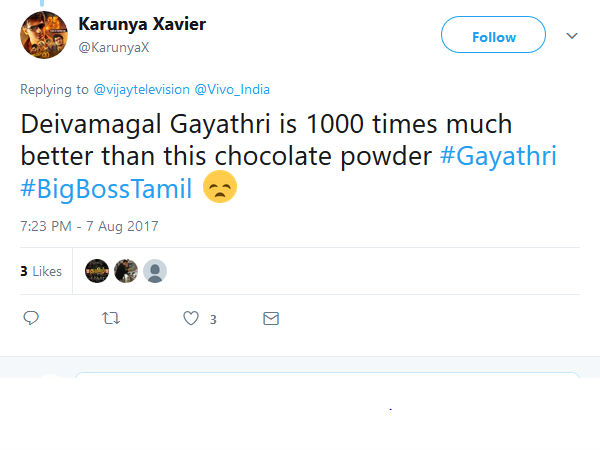Screen dimensions: 600x450
Task: Open Karunya Xavier's profile avatar
Action: point(45,36)
